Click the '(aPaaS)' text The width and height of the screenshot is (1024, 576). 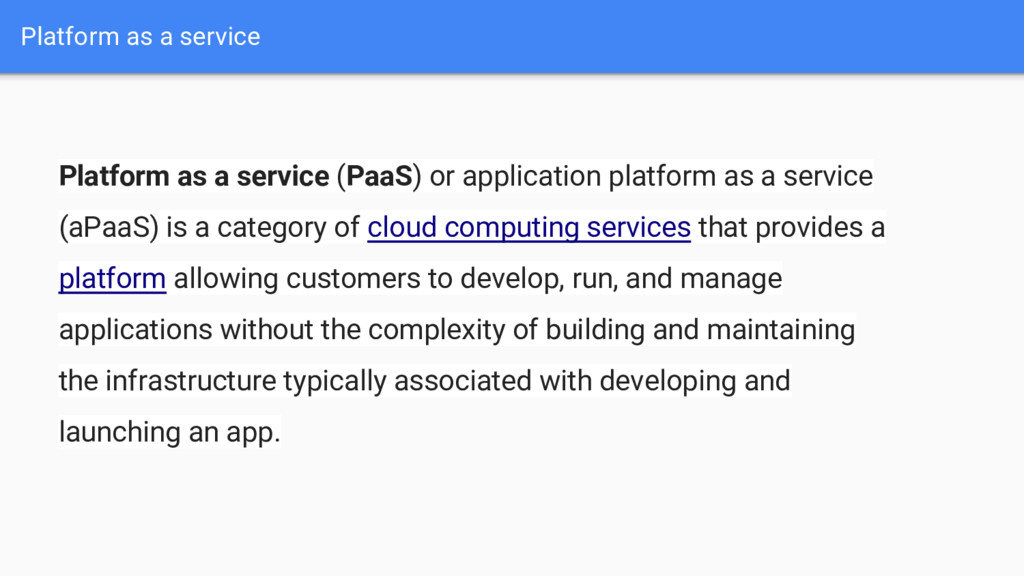pyautogui.click(x=109, y=228)
